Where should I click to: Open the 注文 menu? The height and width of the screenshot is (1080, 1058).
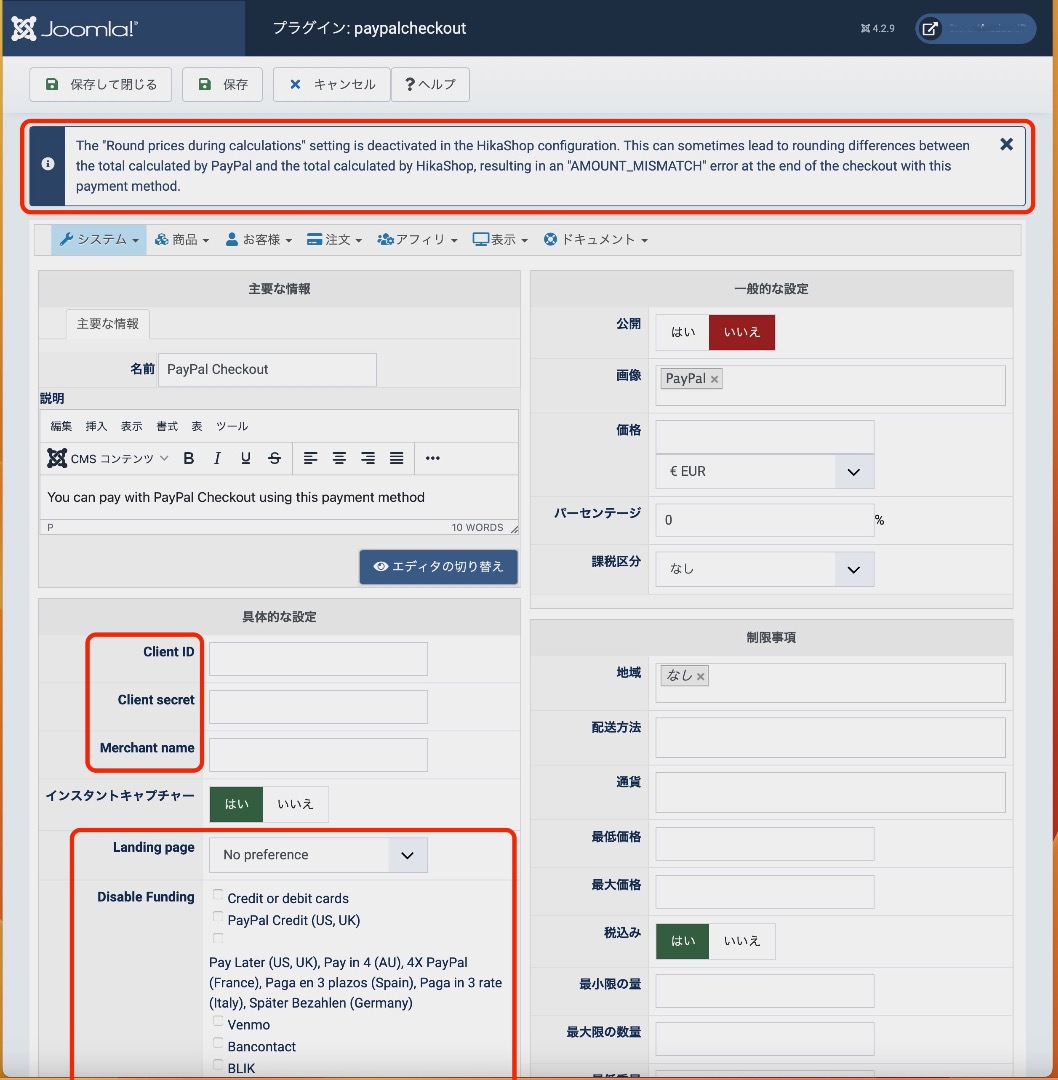point(334,240)
